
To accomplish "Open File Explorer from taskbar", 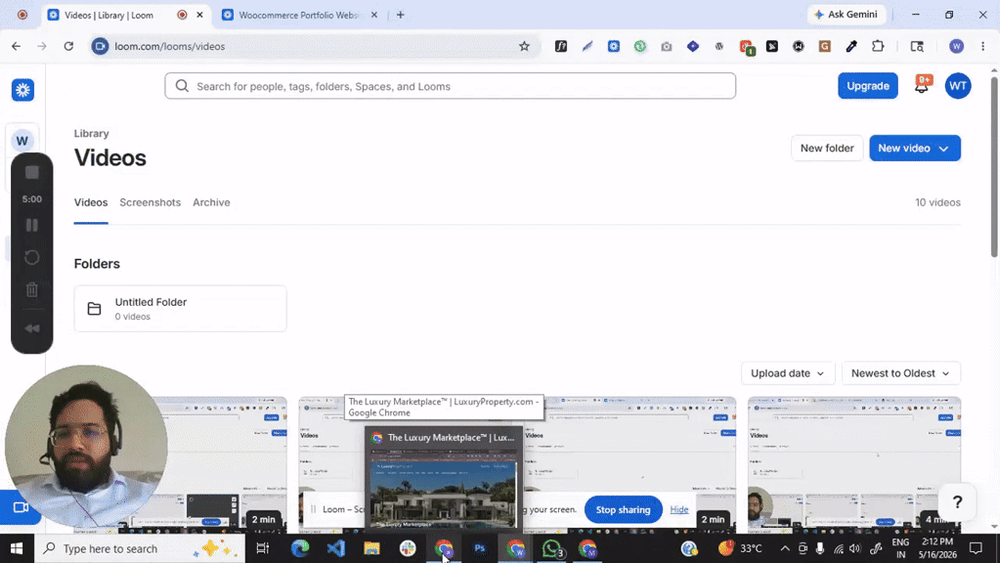I will point(372,548).
